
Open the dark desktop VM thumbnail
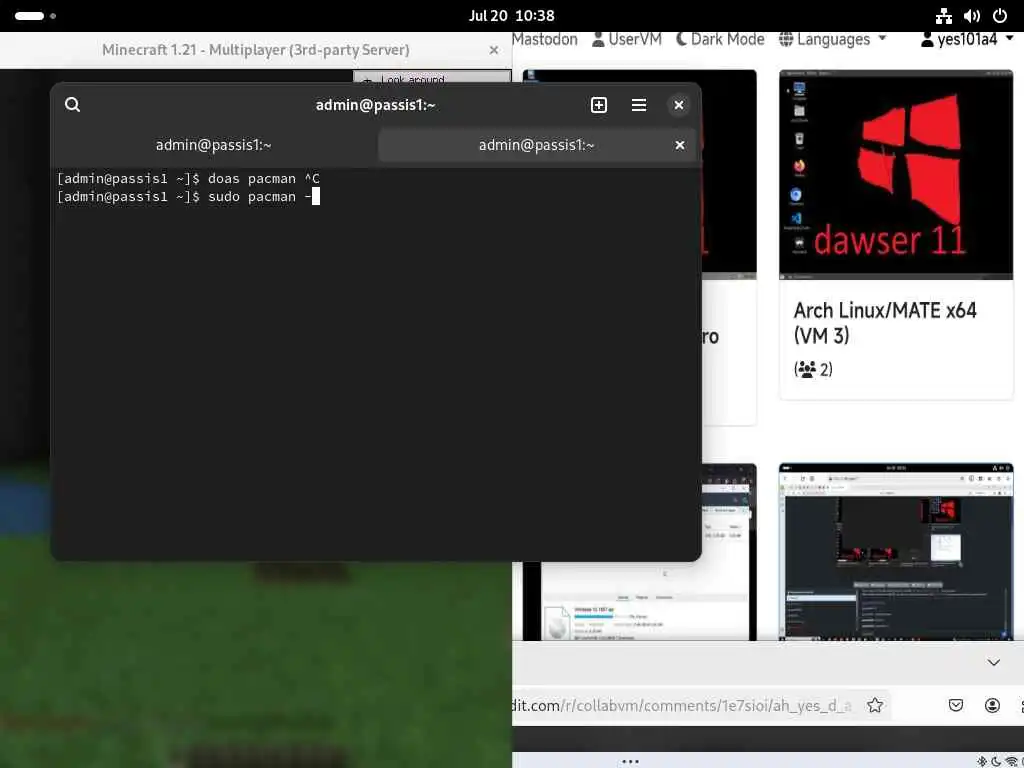[896, 552]
